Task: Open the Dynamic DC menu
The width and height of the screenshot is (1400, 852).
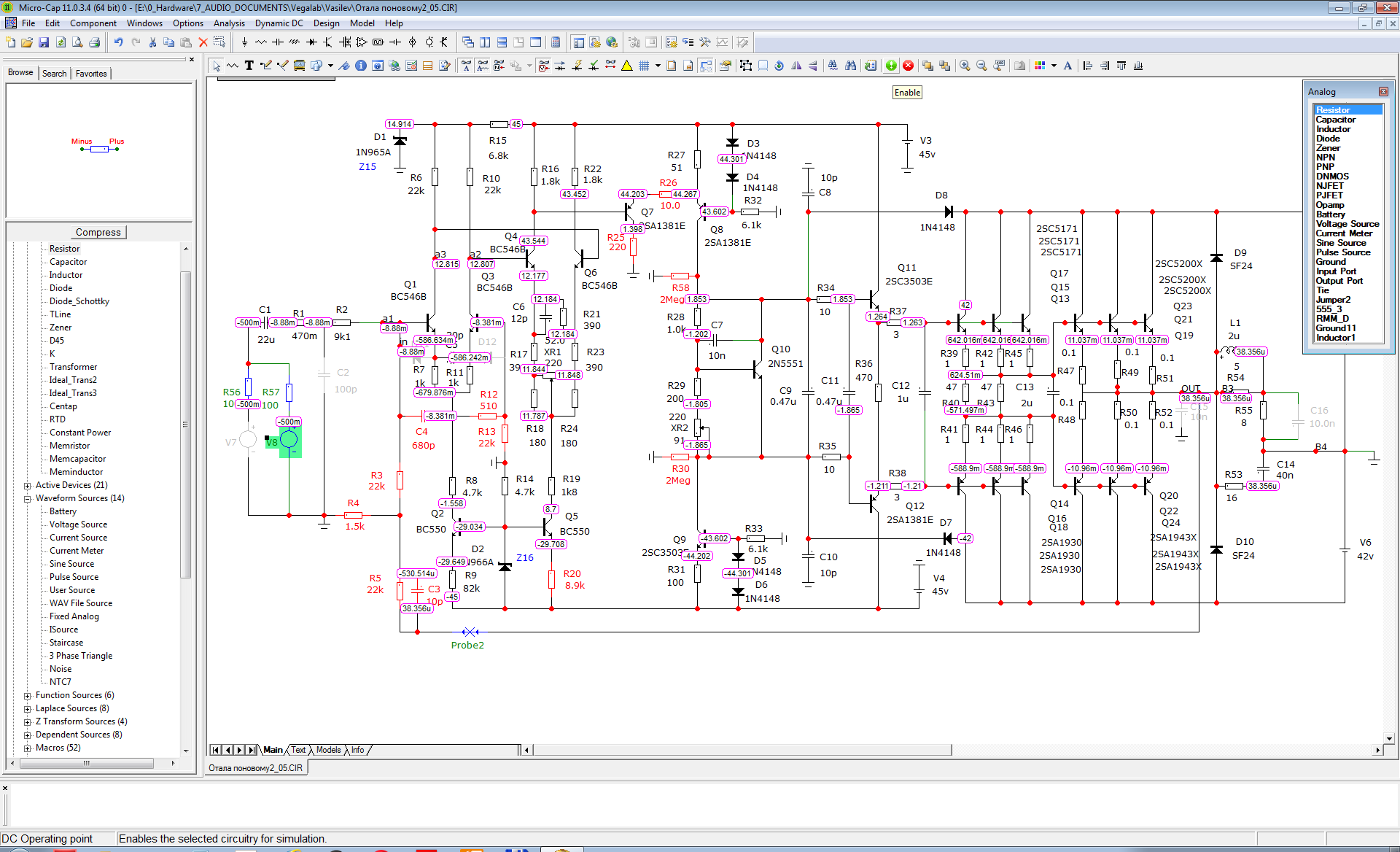Action: point(279,23)
